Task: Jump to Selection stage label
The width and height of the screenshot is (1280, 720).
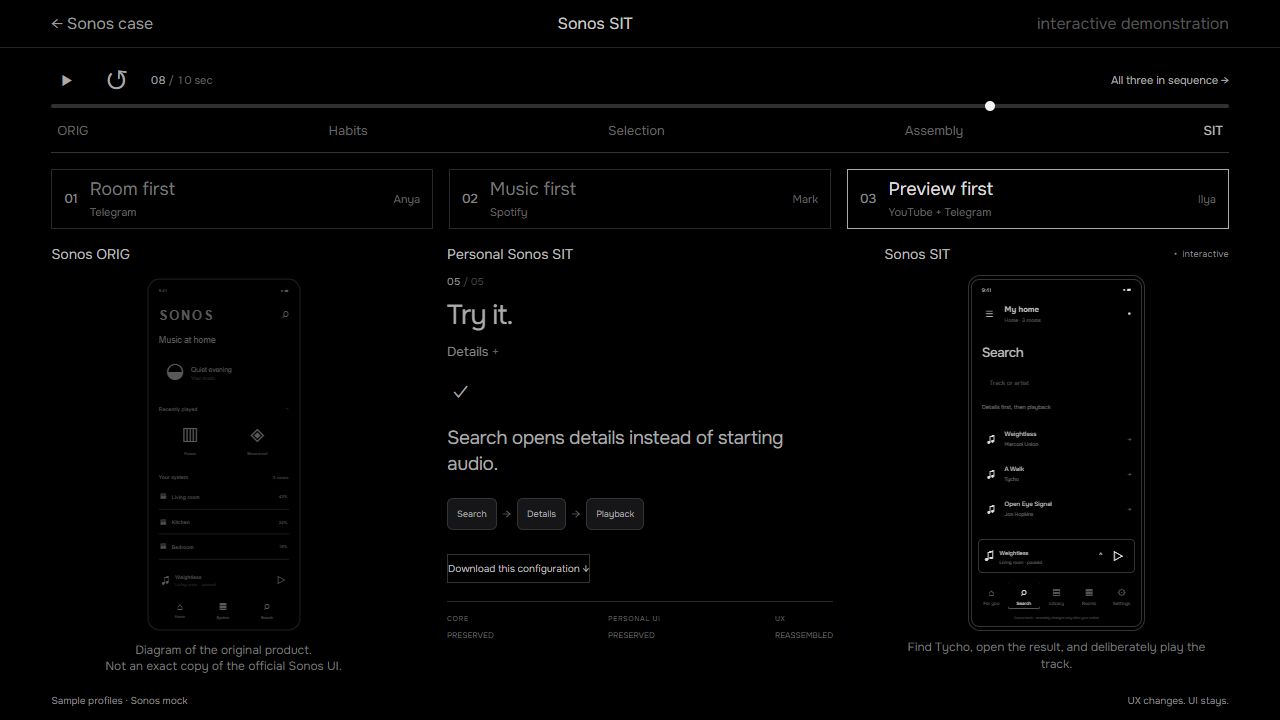Action: pyautogui.click(x=636, y=131)
